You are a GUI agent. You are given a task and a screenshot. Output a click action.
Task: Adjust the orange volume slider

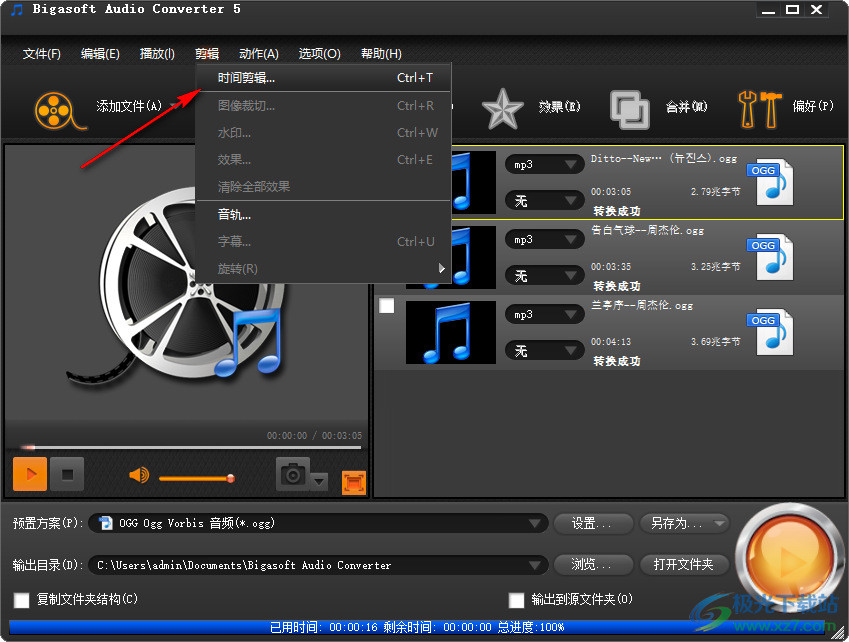coord(197,479)
